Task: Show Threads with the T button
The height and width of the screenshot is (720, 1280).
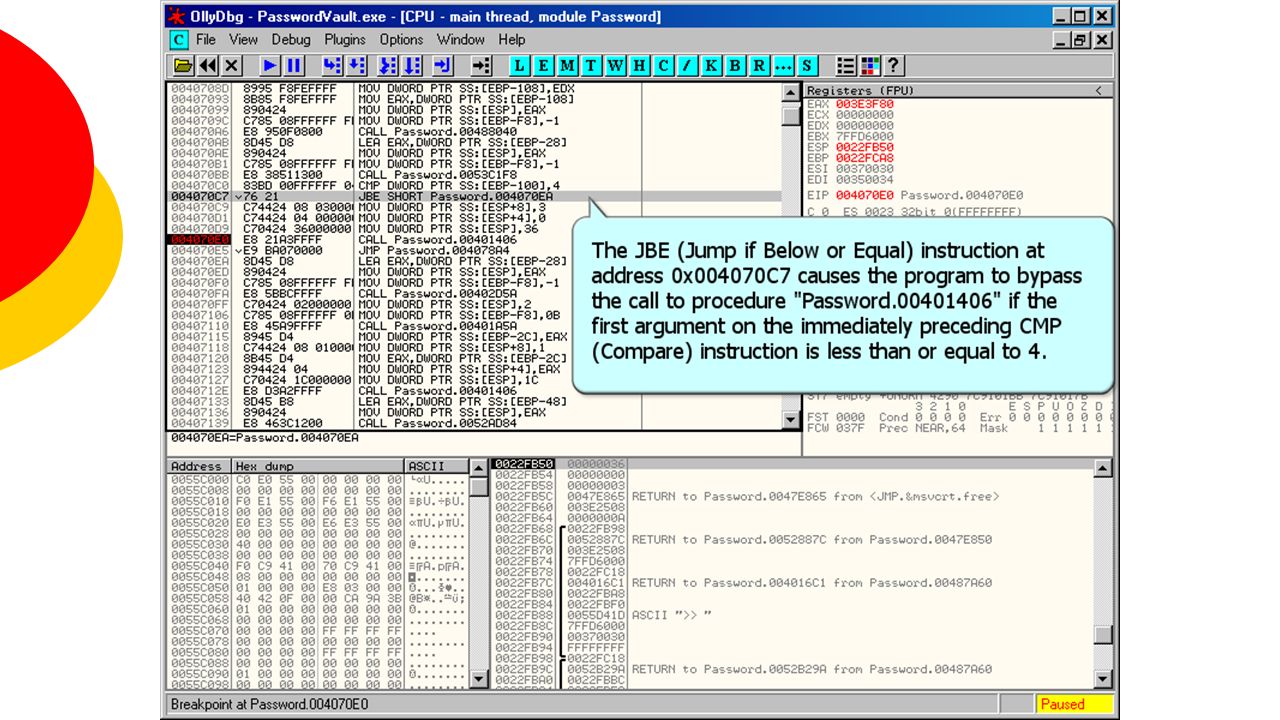Action: pos(592,66)
